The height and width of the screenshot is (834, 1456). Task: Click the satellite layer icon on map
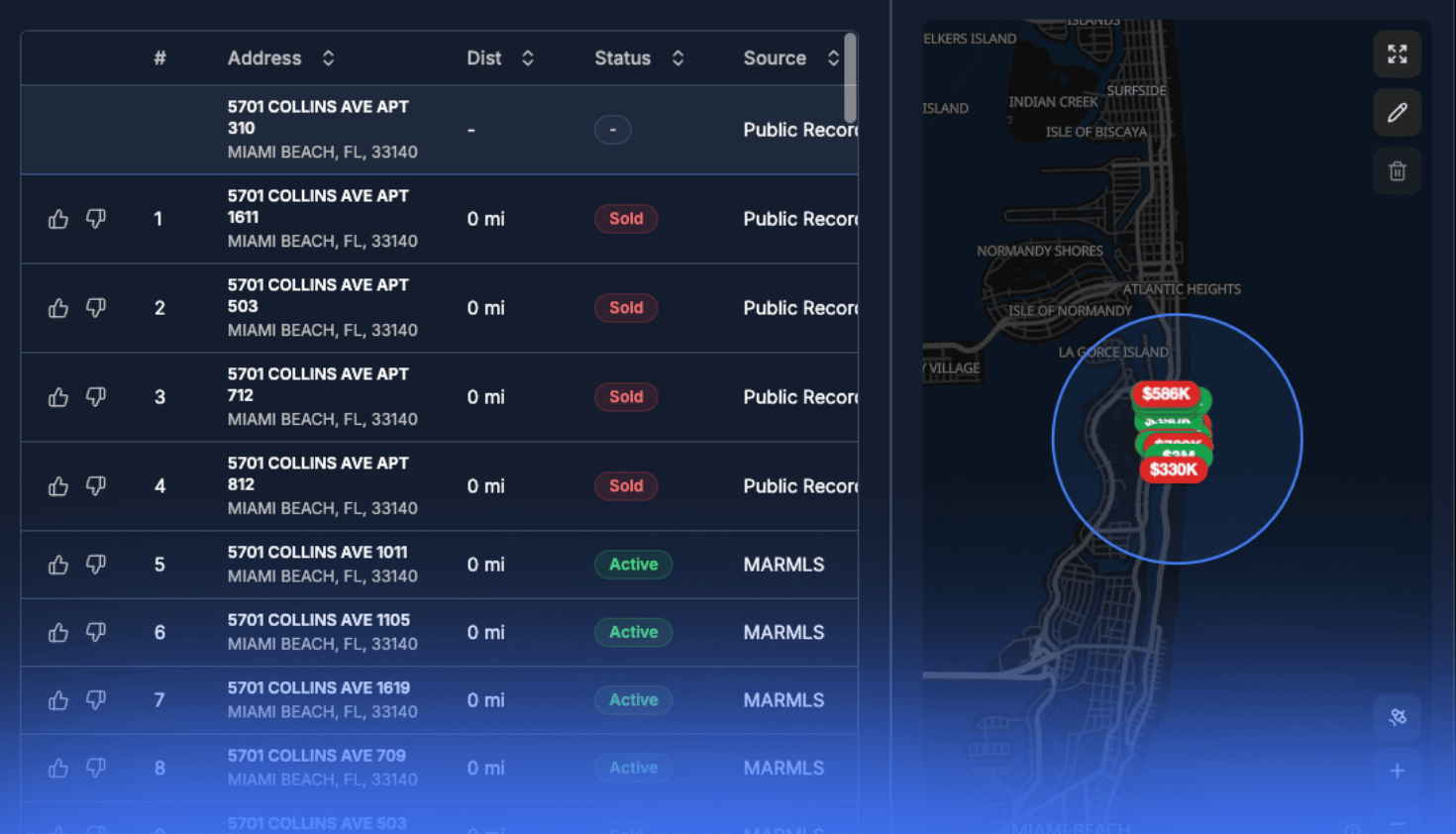1398,717
